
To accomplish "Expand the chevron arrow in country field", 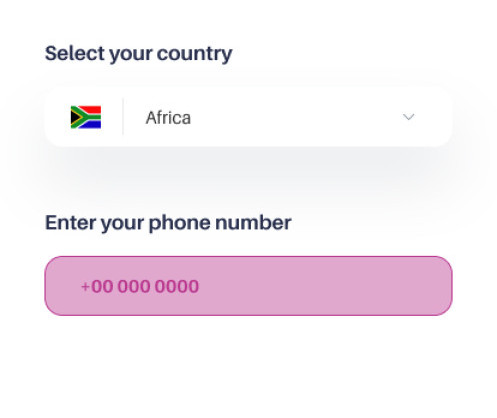I will (x=408, y=117).
